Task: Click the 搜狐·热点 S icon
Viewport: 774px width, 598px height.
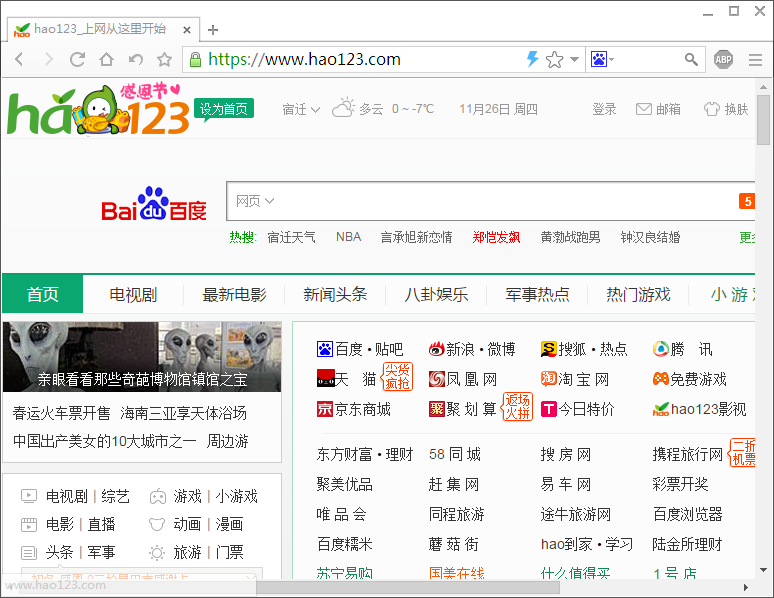Action: point(549,349)
